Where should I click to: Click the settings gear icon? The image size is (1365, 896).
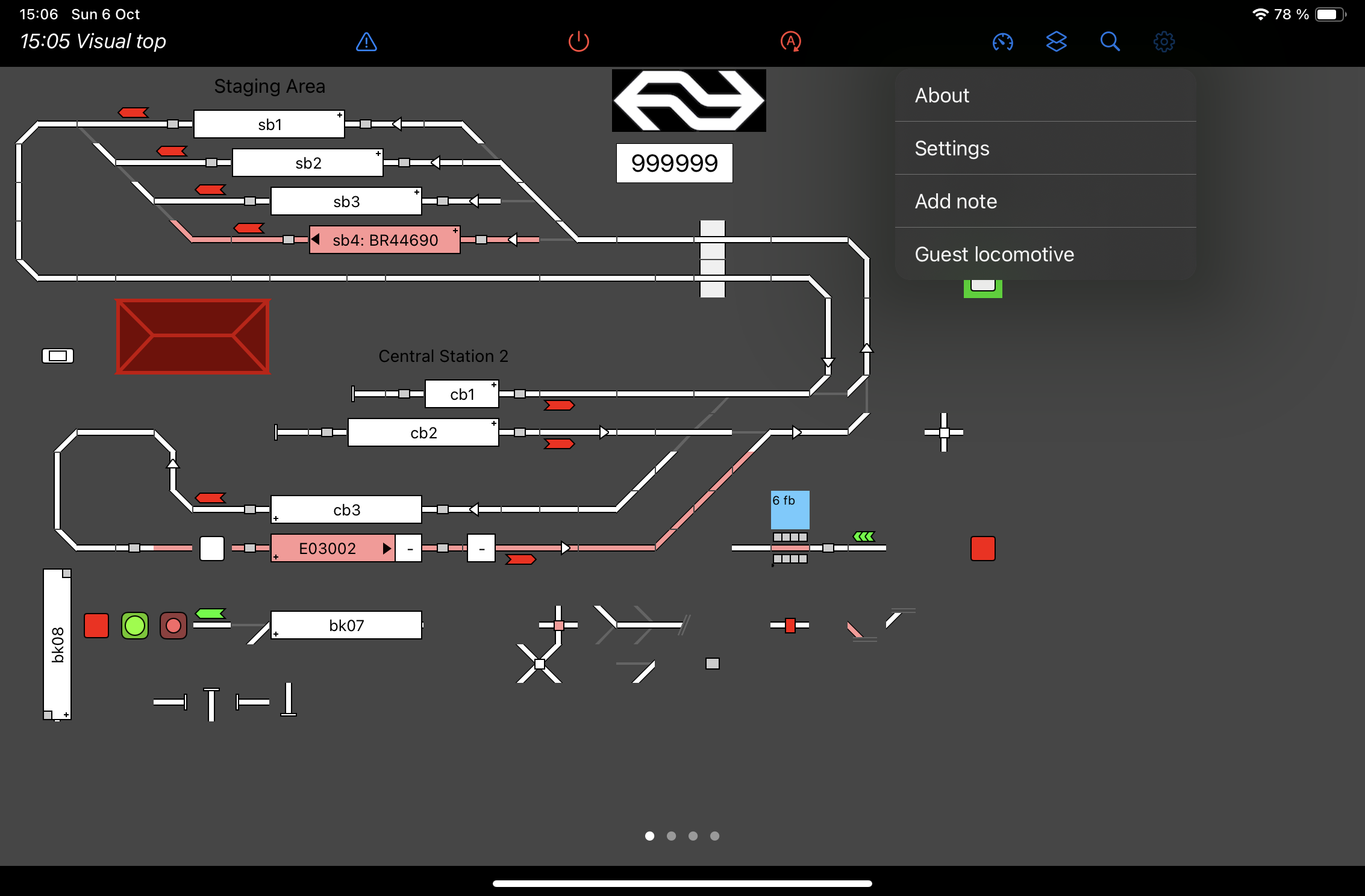(1164, 42)
